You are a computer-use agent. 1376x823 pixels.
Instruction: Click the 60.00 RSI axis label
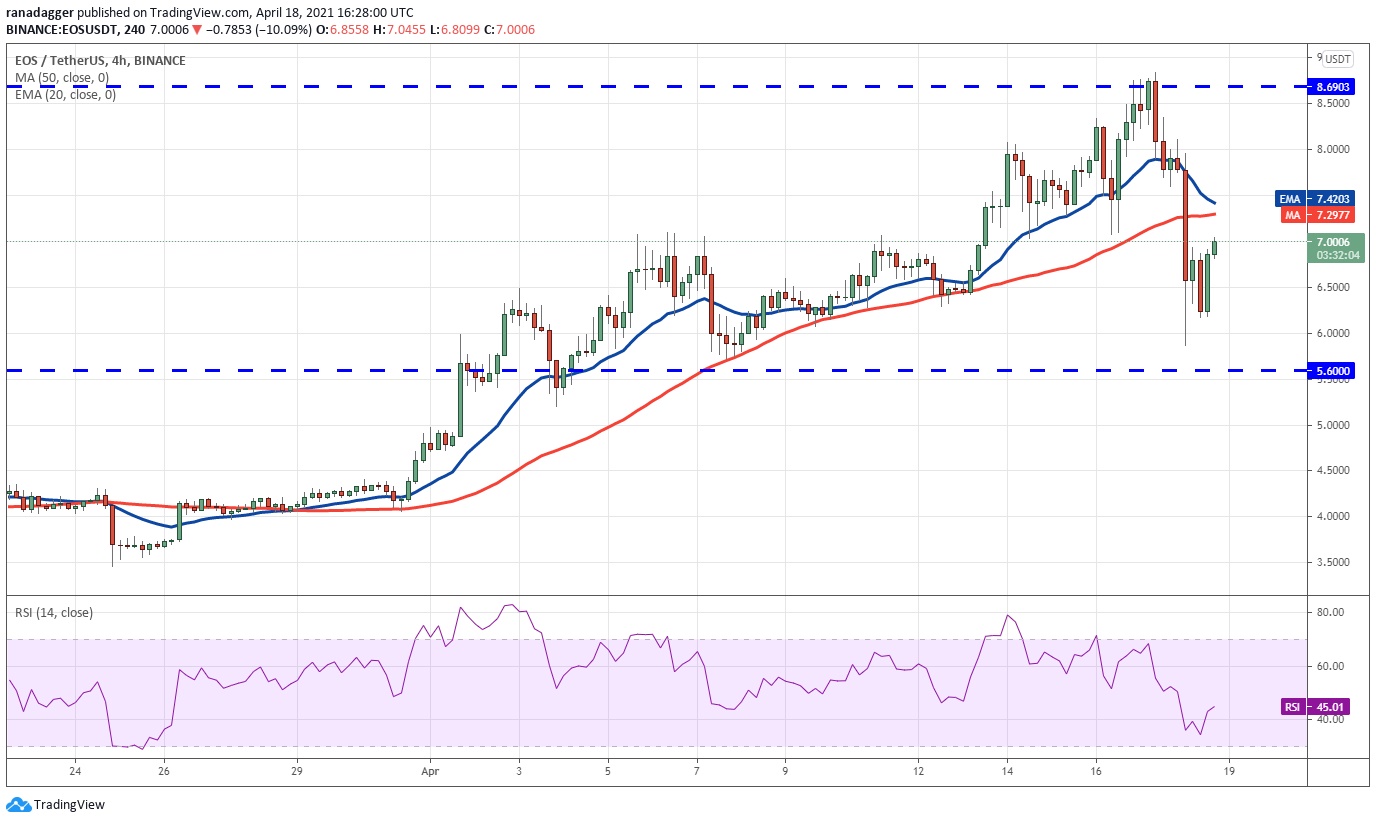coord(1329,666)
